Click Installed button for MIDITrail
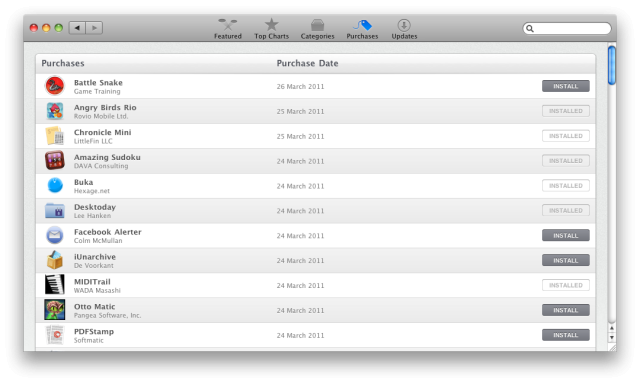The width and height of the screenshot is (640, 384). coord(565,285)
